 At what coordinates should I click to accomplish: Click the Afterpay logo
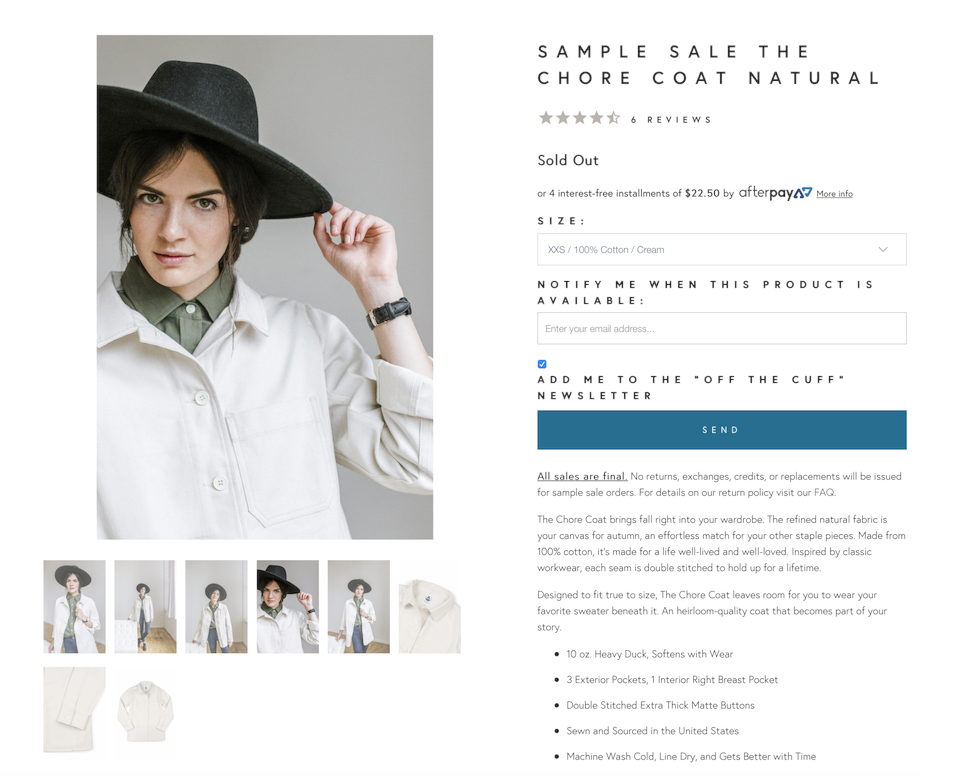[x=775, y=193]
